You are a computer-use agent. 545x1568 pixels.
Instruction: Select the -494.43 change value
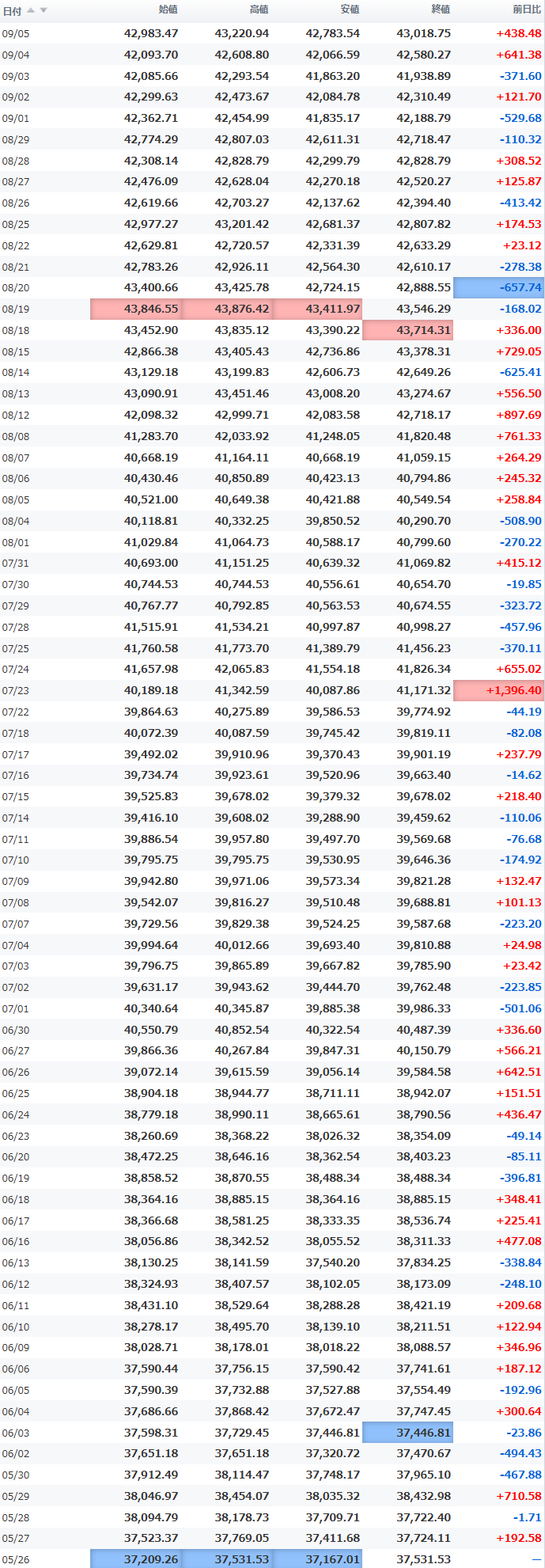pos(520,1454)
